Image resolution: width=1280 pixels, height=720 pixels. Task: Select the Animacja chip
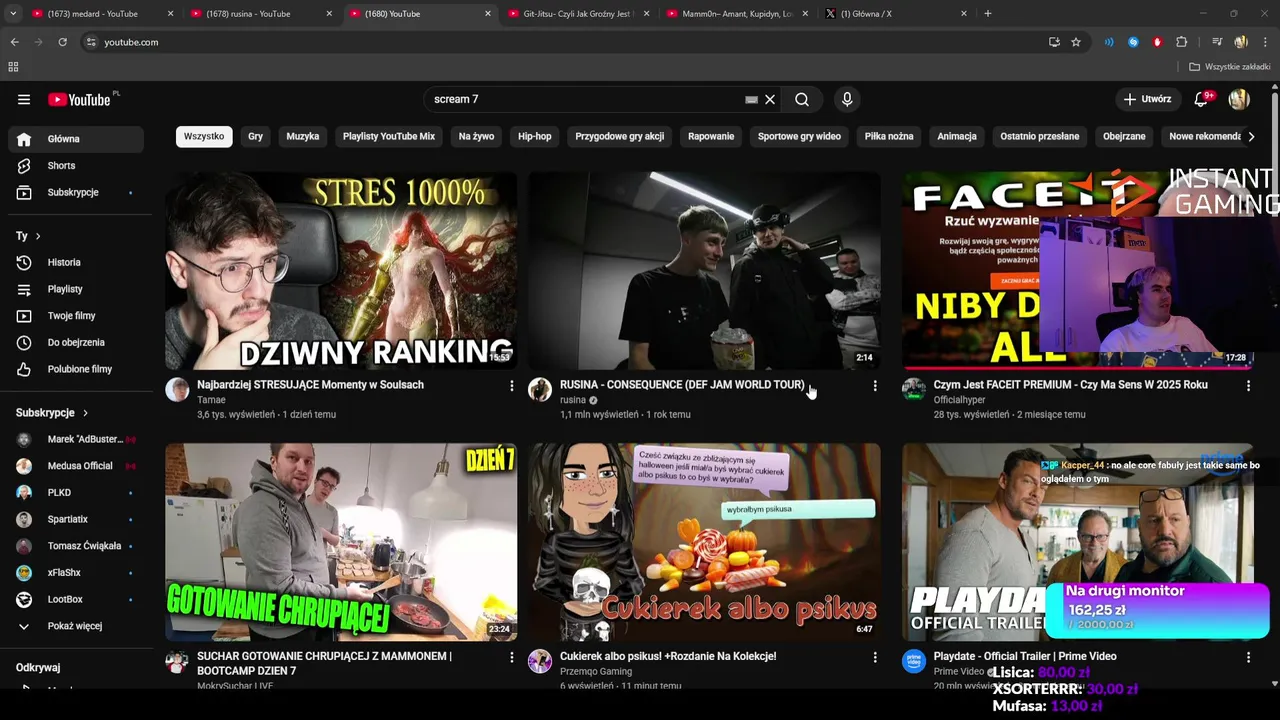[x=957, y=136]
